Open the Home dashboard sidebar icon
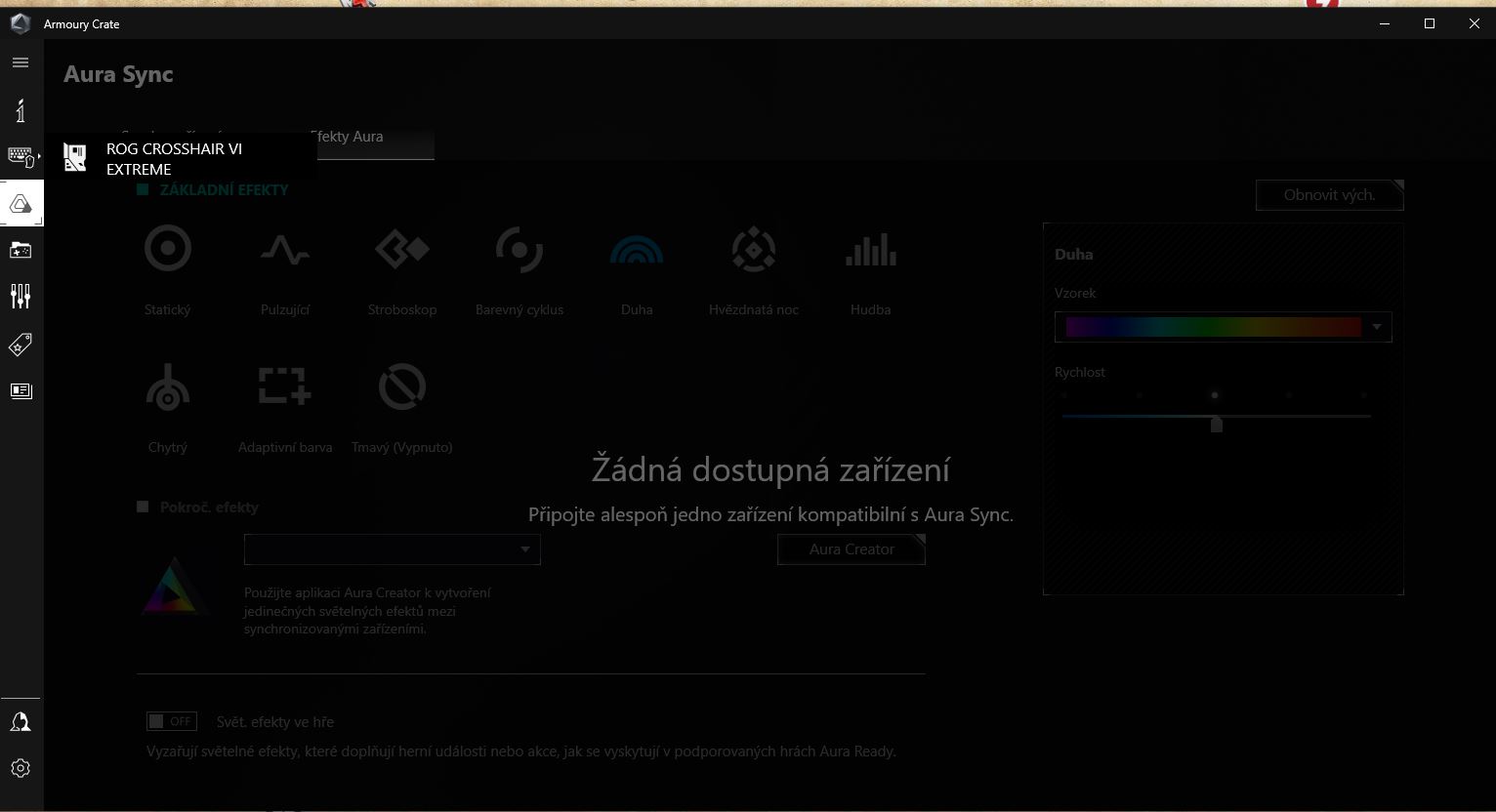 point(21,110)
